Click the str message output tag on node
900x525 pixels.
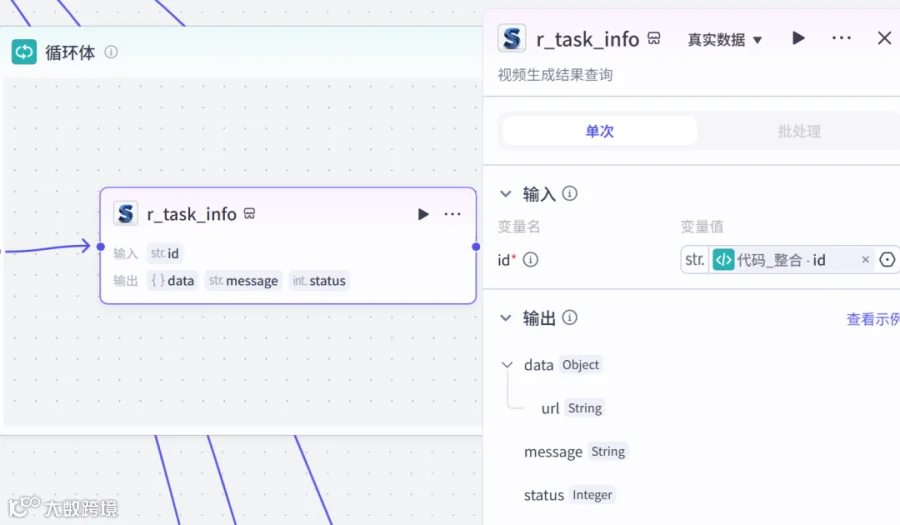click(x=243, y=281)
